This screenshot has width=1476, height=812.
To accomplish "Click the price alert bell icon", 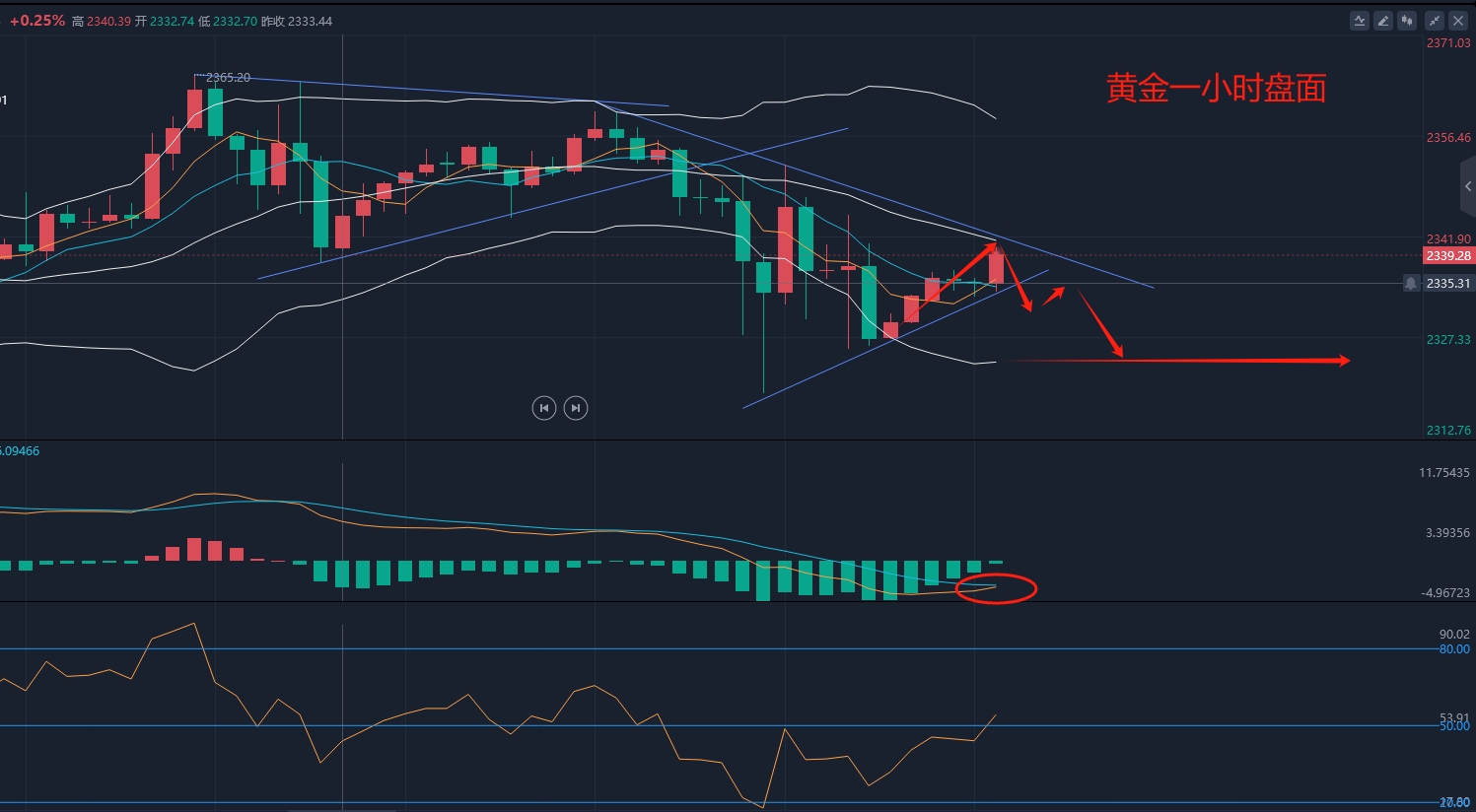I will coord(1411,284).
